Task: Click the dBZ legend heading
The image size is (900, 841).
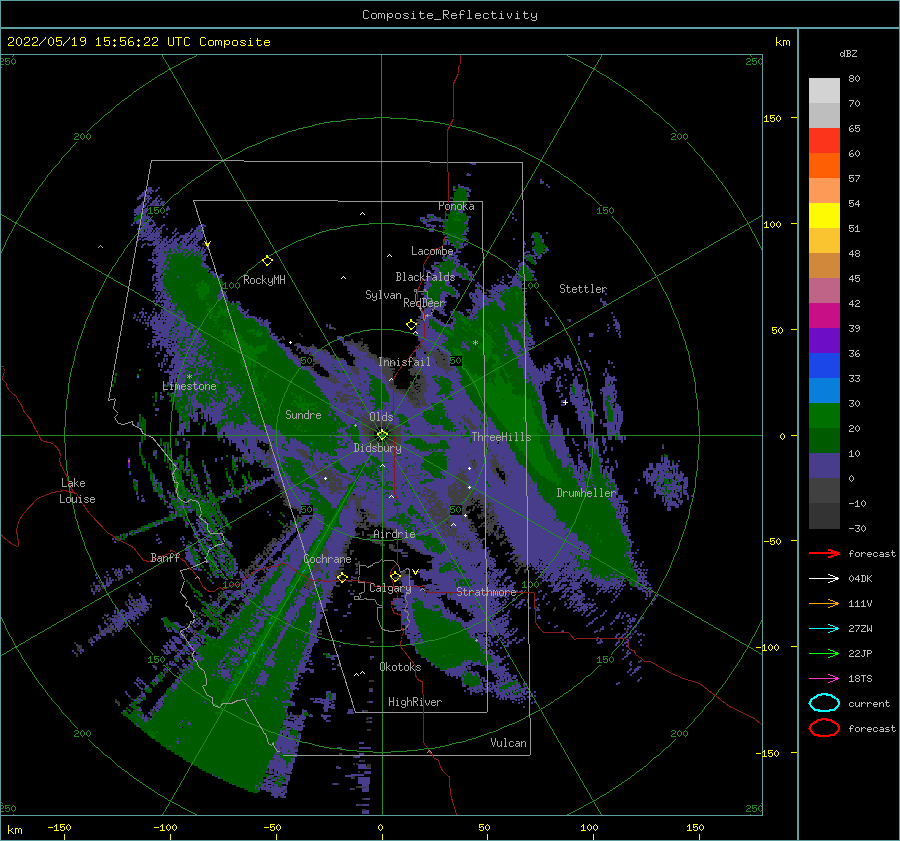Action: pyautogui.click(x=848, y=53)
